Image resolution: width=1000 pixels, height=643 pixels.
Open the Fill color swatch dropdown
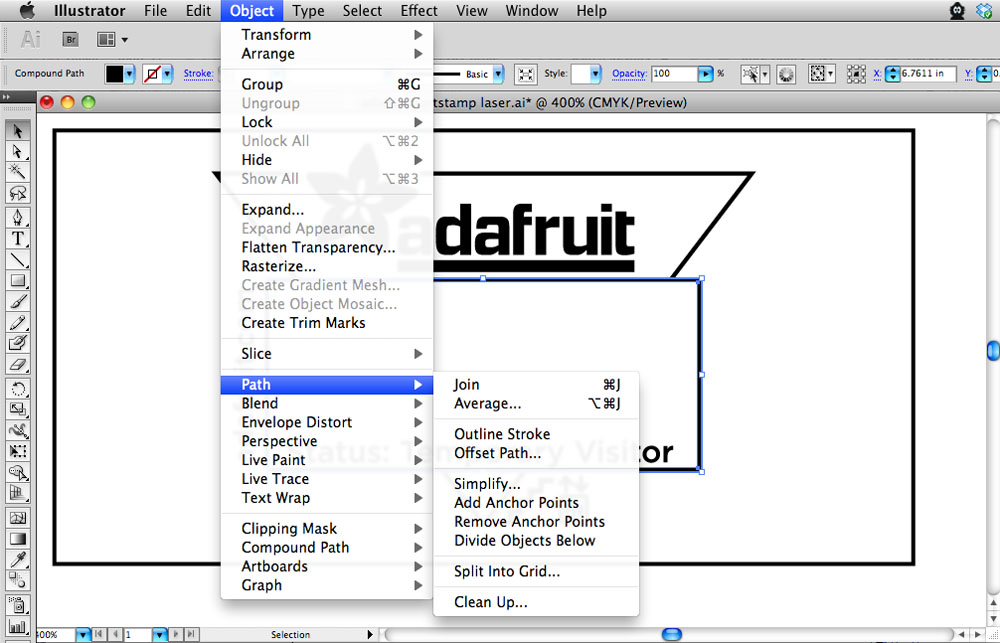pos(129,74)
